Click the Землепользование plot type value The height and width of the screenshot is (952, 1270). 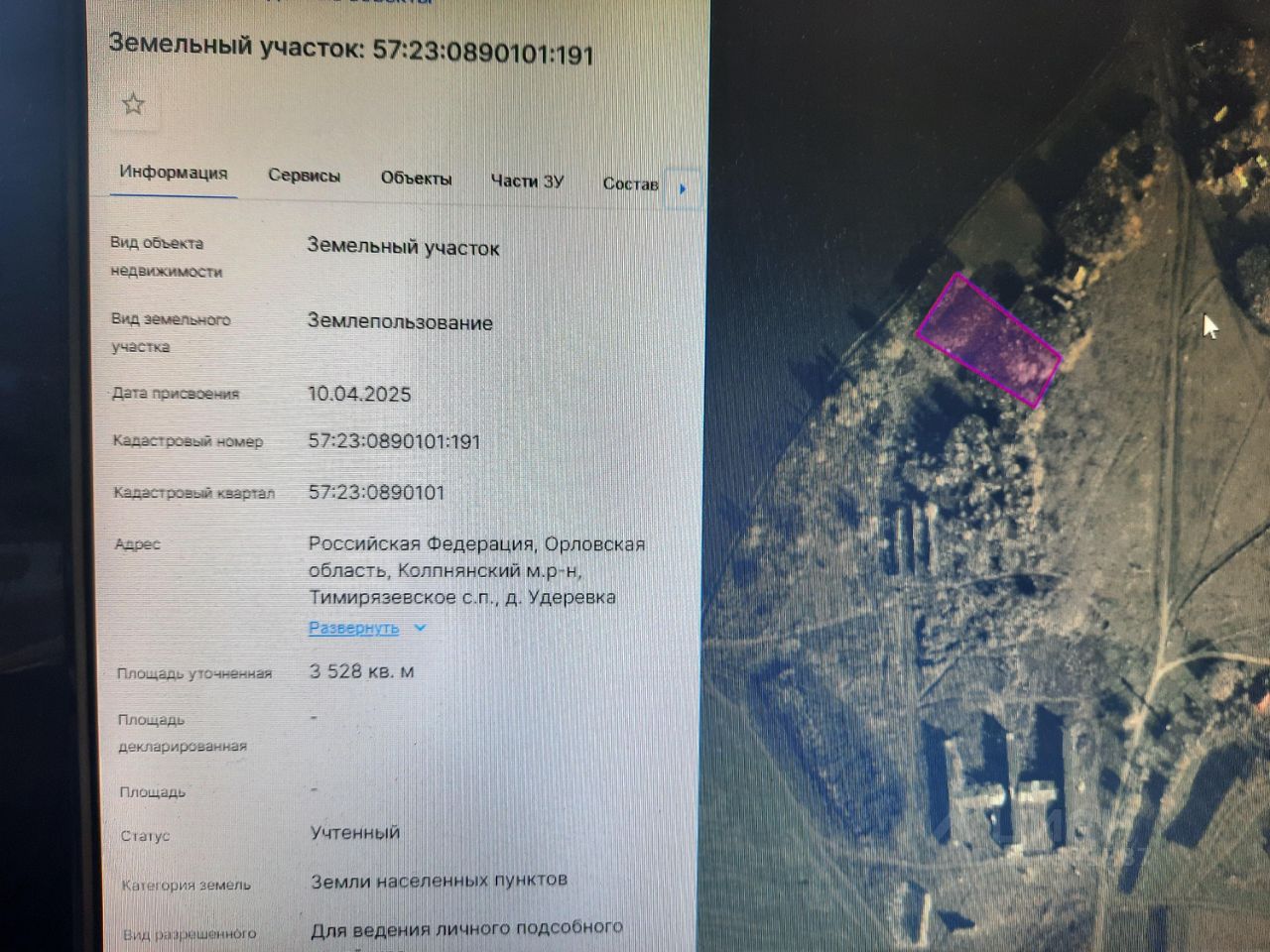400,322
